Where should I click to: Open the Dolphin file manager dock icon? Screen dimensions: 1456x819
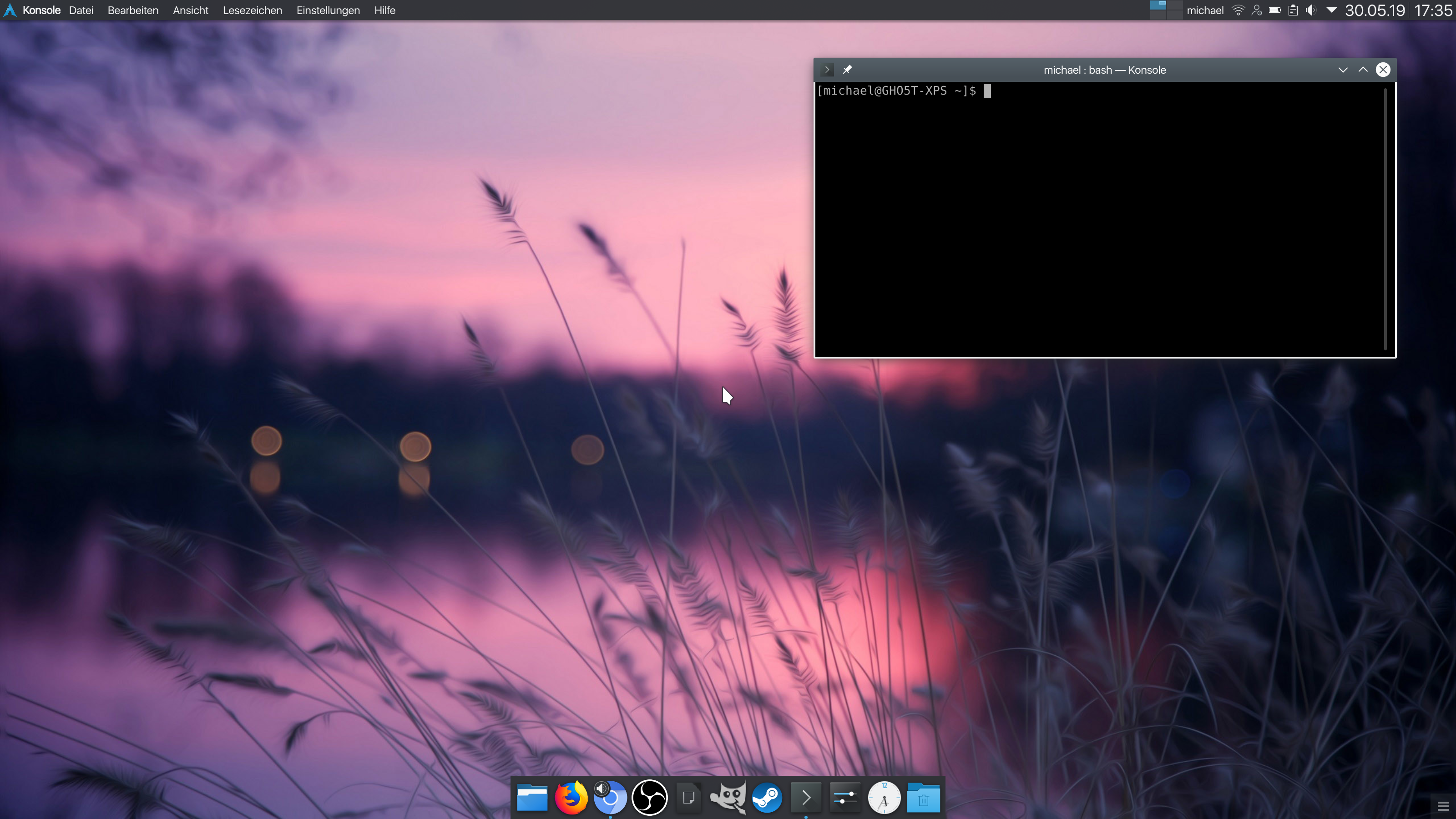pos(532,798)
